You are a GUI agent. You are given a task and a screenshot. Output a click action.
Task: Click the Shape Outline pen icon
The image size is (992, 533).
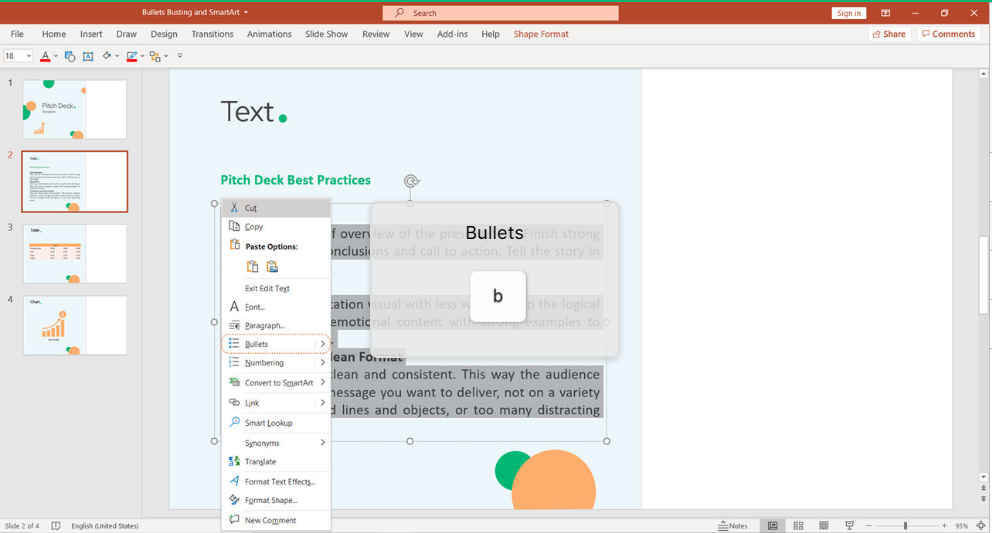[132, 56]
